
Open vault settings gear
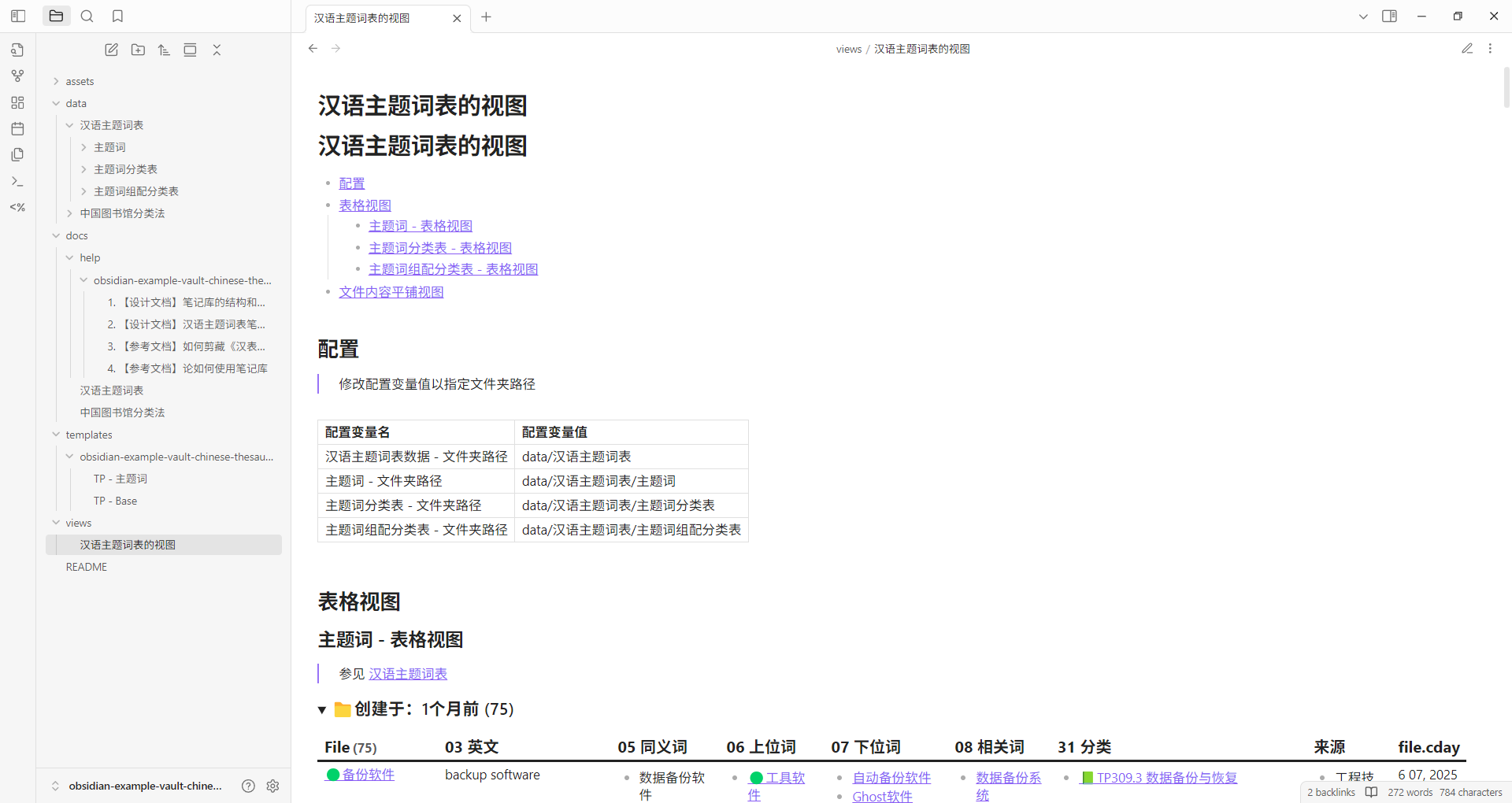(x=272, y=786)
